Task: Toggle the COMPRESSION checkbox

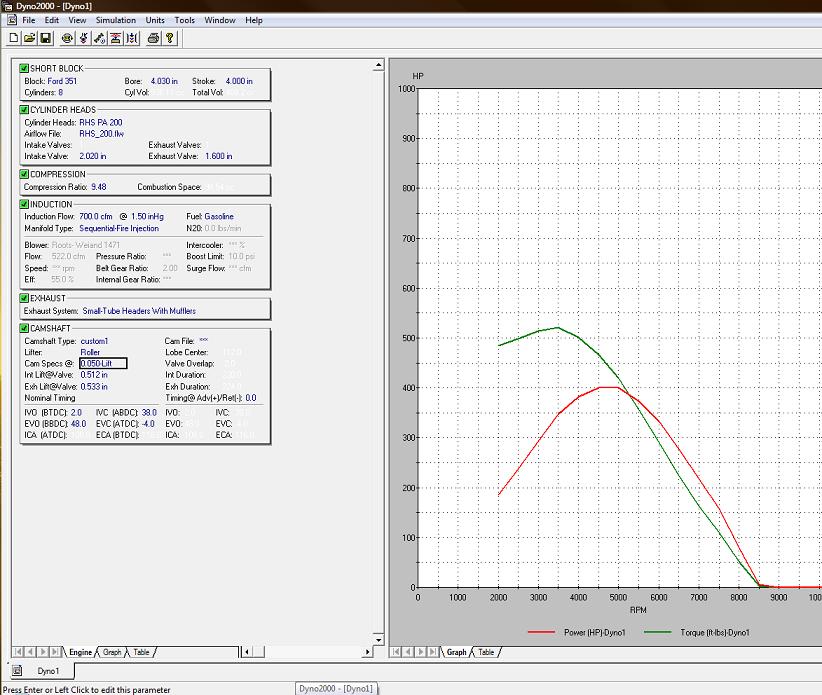Action: tap(24, 174)
